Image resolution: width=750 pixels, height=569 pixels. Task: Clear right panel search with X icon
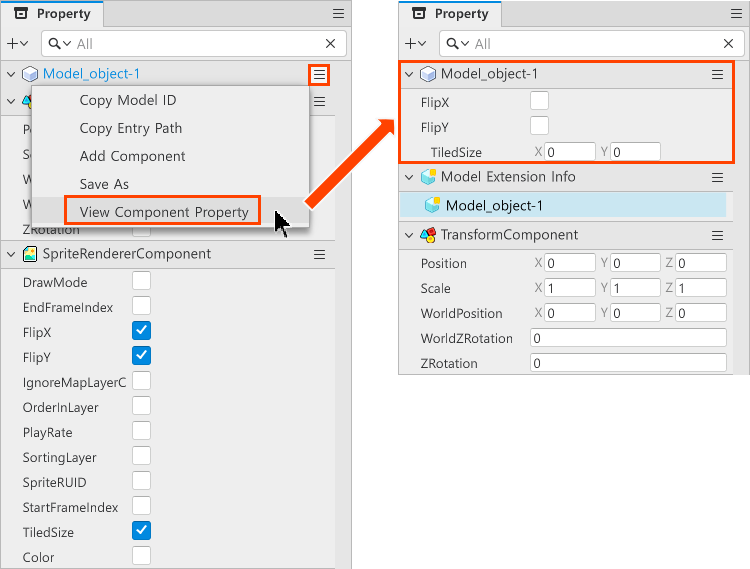[729, 44]
